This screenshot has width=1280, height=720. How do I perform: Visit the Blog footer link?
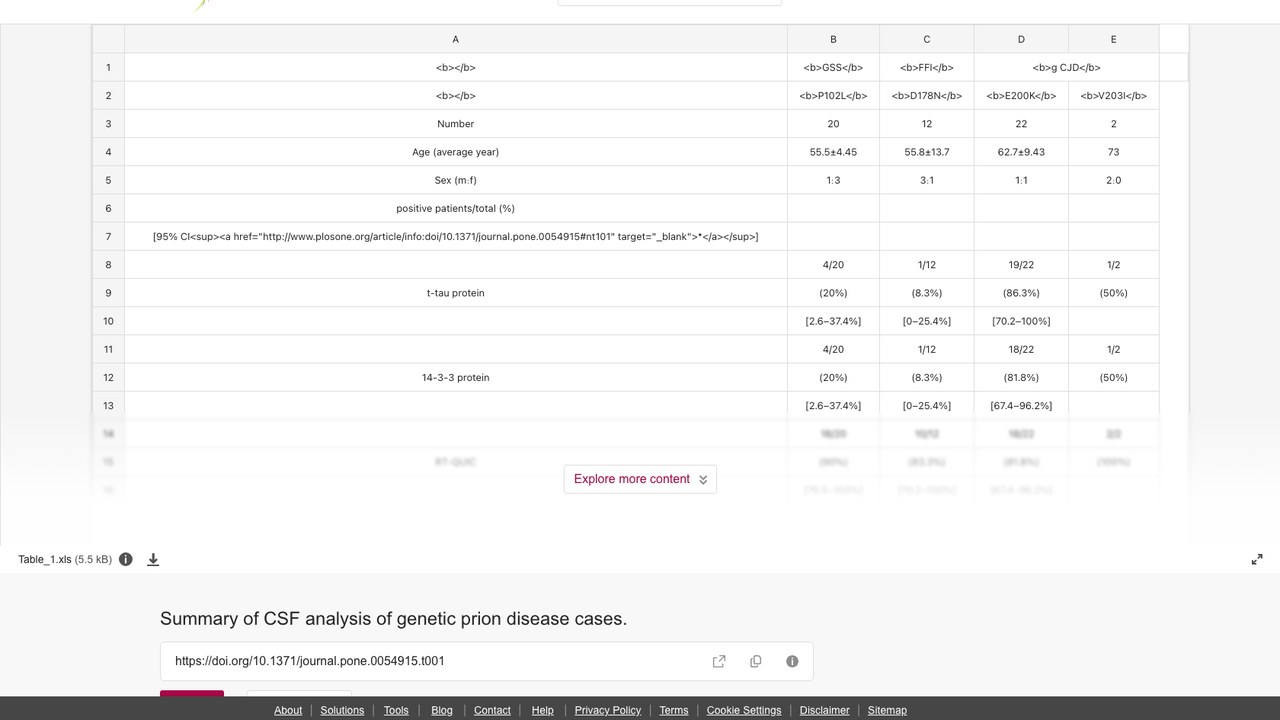442,710
